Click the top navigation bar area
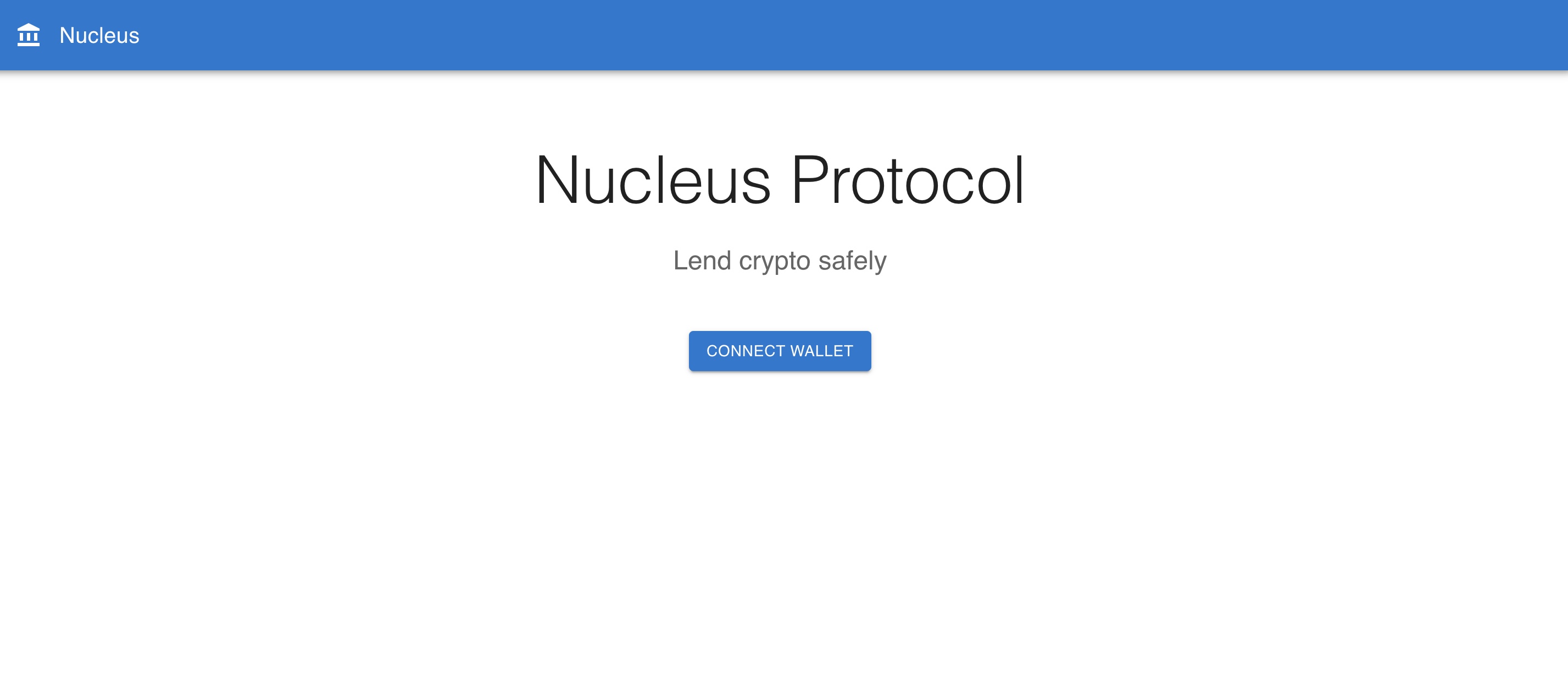The width and height of the screenshot is (1568, 685). [784, 34]
